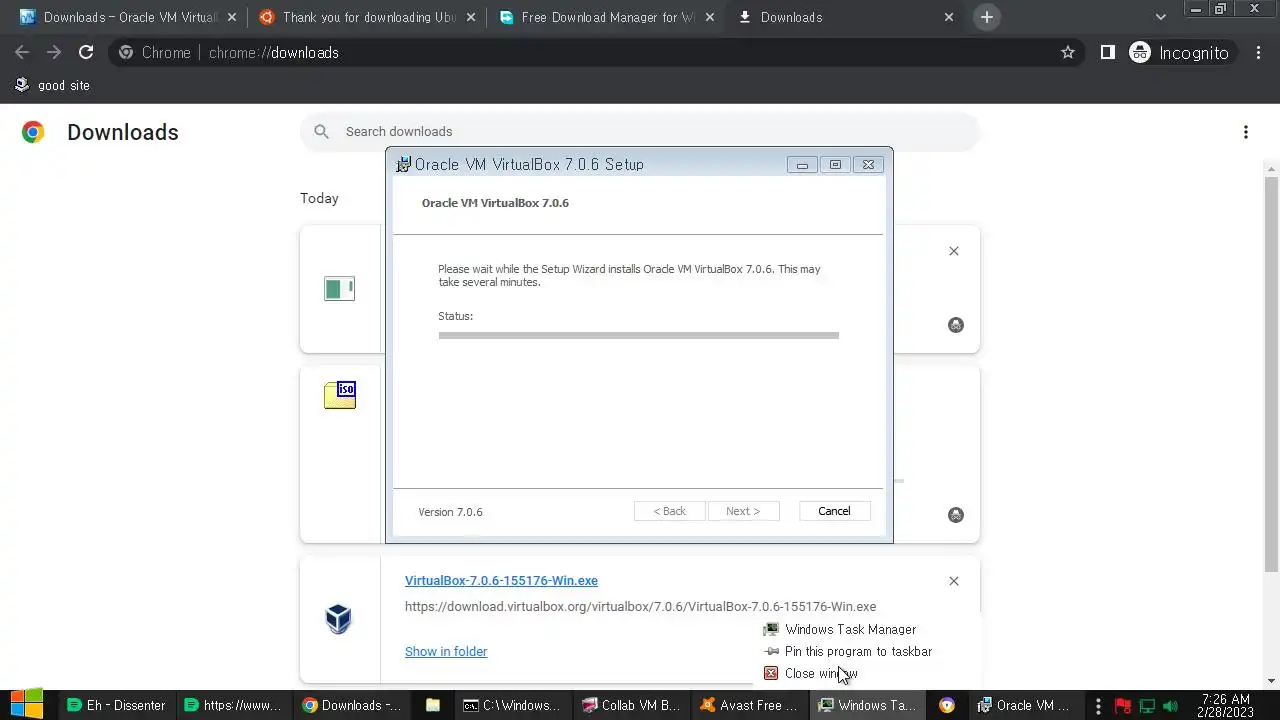Click the ISO file icon
1280x720 pixels.
(340, 395)
